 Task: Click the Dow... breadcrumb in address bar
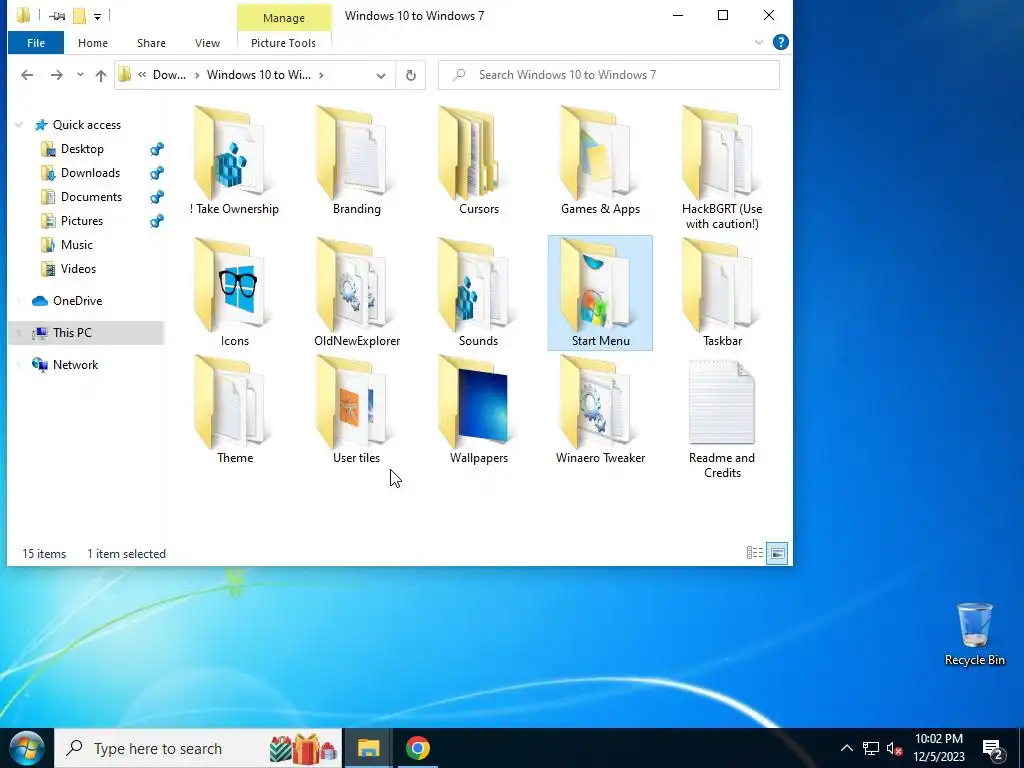point(169,75)
